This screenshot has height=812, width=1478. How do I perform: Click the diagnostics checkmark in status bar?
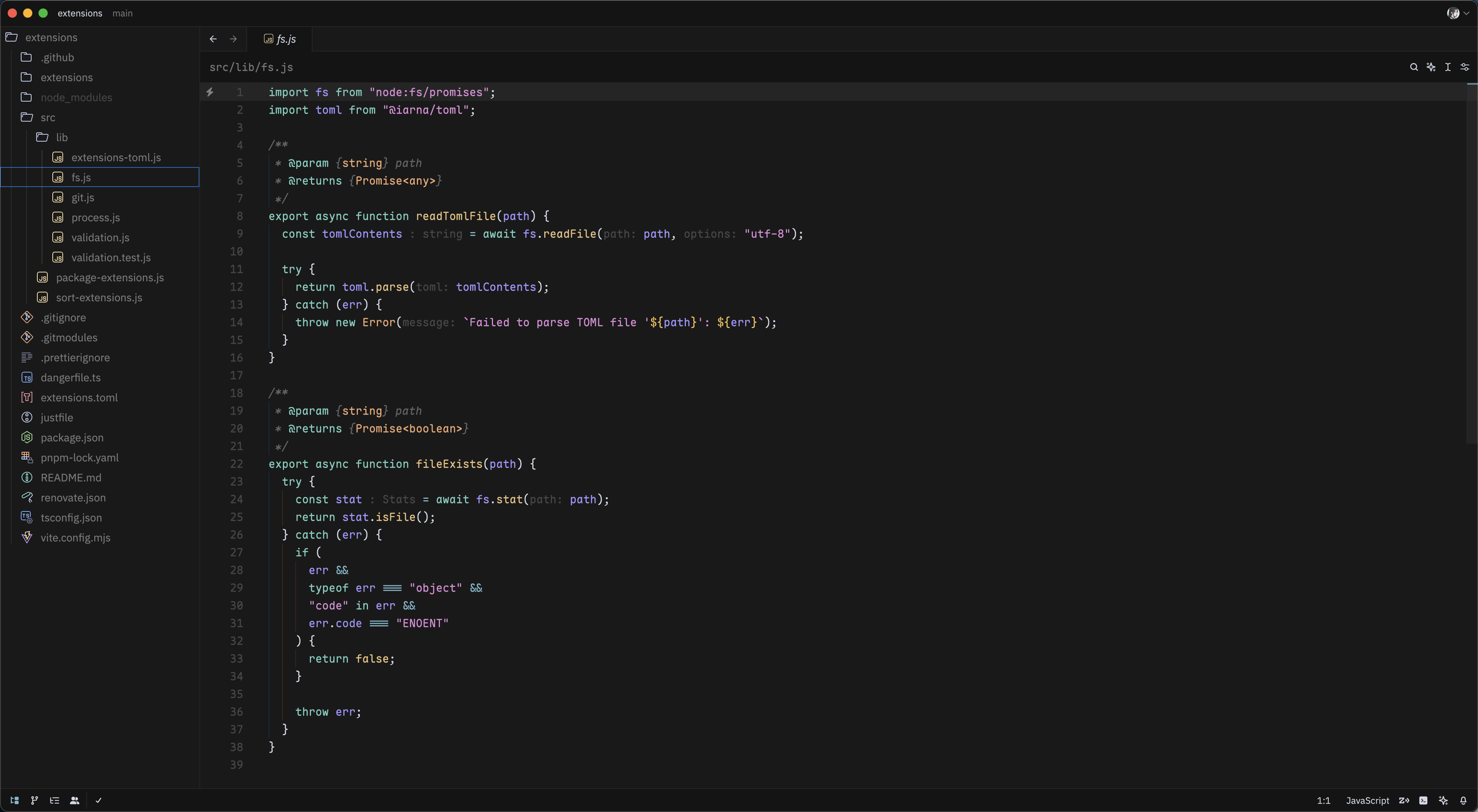(x=99, y=800)
